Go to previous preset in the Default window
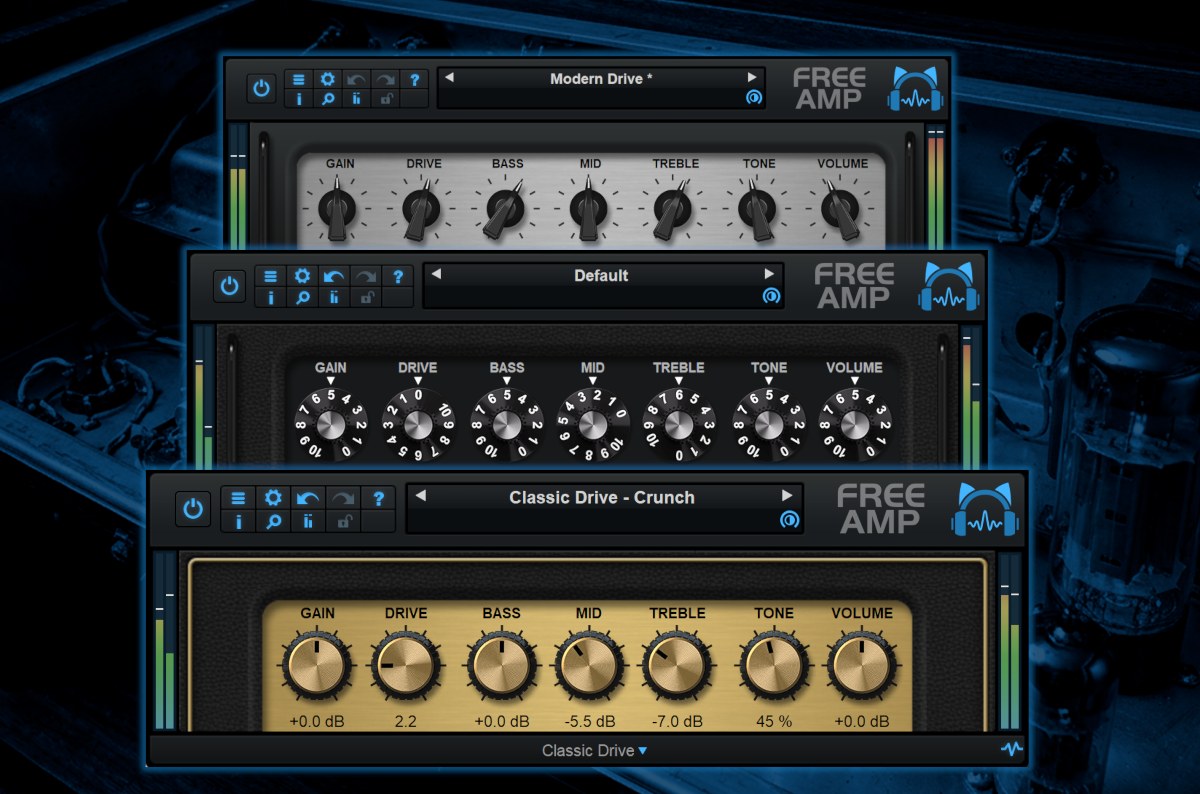 point(436,274)
